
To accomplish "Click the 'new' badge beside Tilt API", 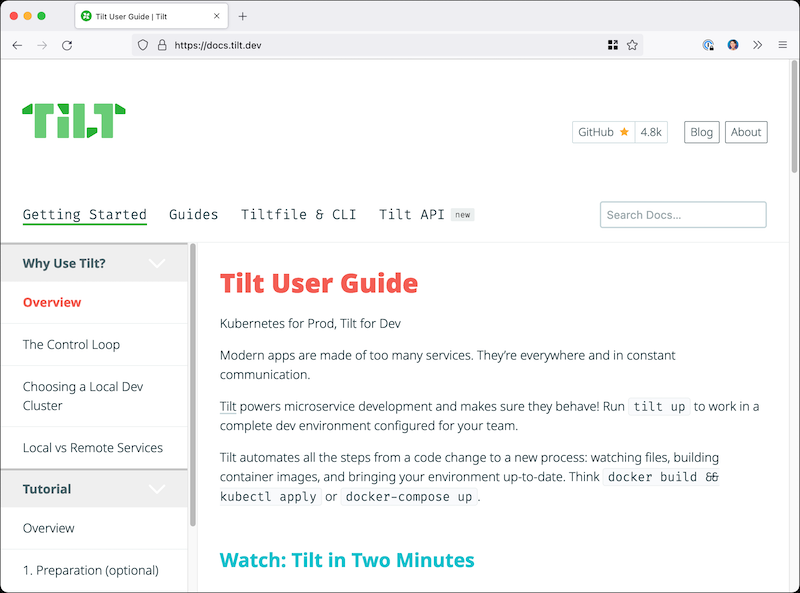I will (x=463, y=215).
